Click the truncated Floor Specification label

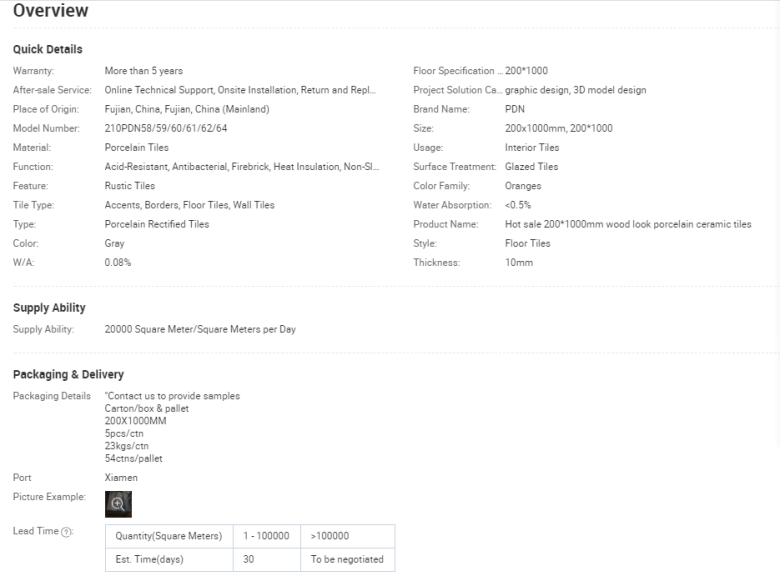(457, 71)
